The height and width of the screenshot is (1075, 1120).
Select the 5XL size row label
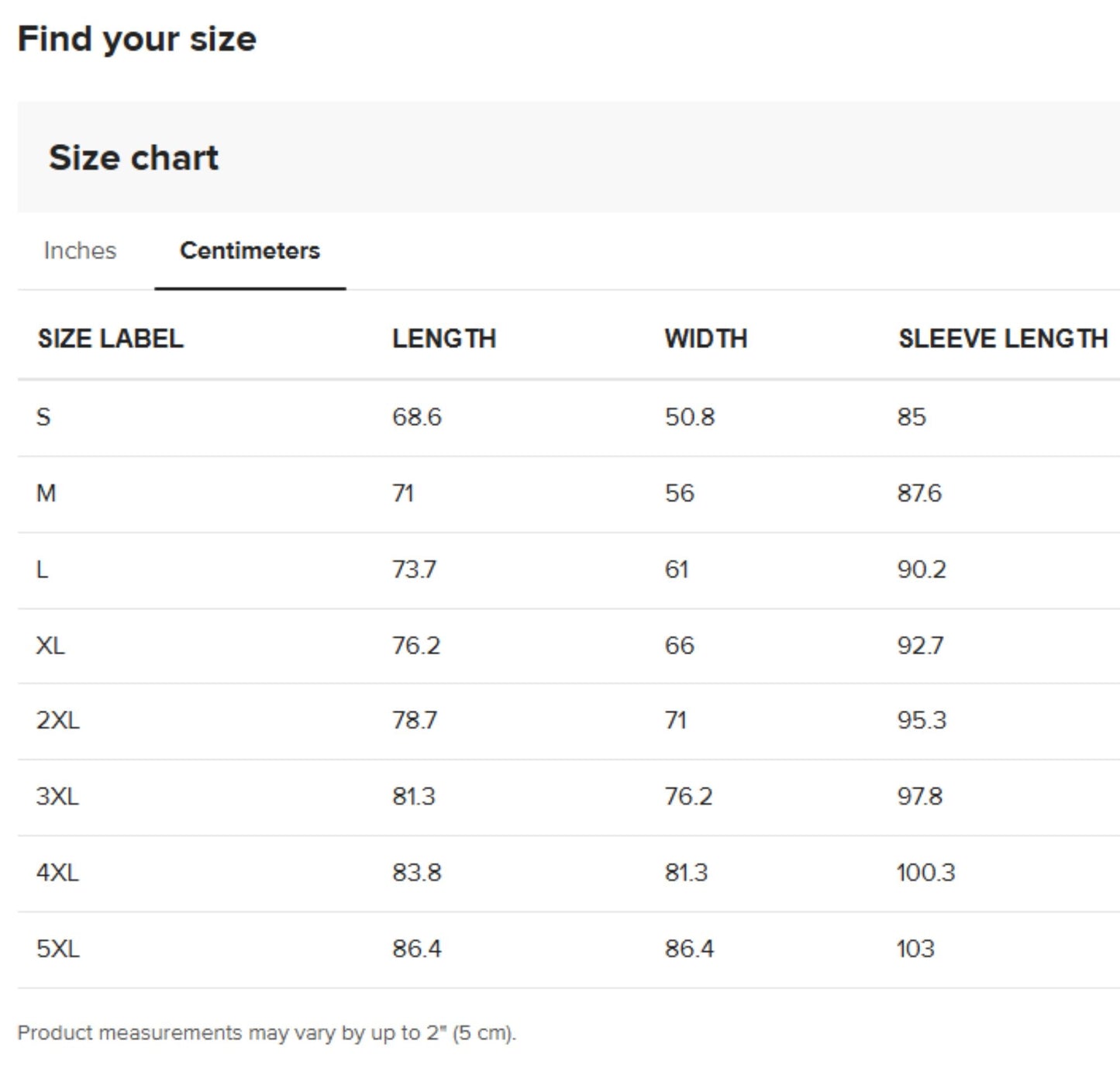[57, 949]
